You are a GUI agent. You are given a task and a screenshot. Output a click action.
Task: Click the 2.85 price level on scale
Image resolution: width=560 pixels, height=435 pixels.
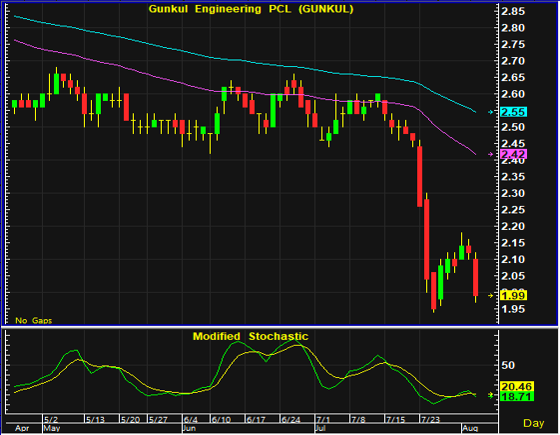(x=513, y=11)
